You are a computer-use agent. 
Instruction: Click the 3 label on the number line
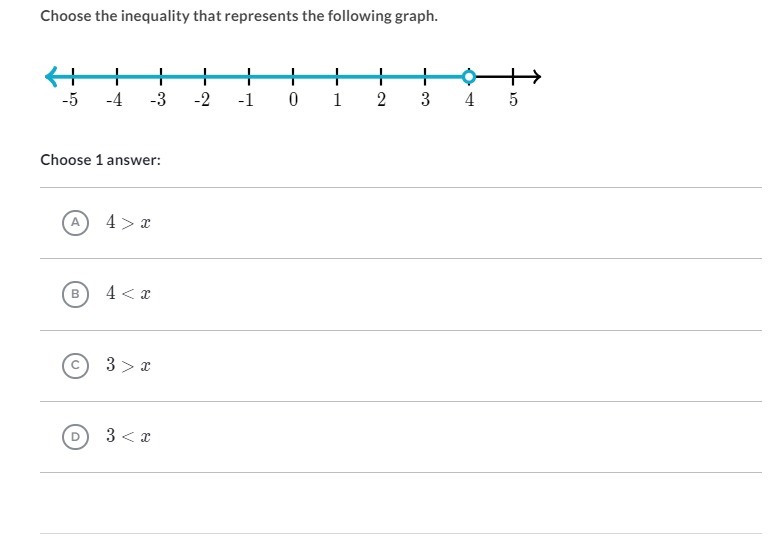[x=425, y=101]
